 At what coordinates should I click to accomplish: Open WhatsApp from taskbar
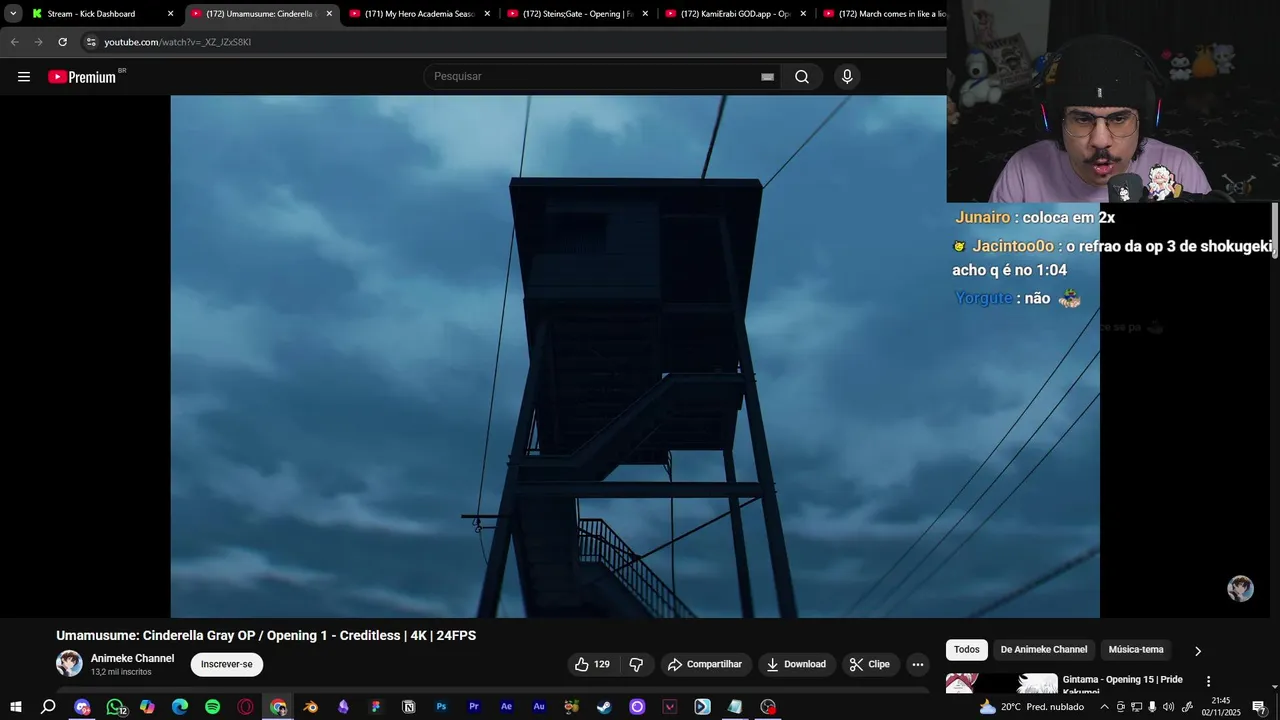coord(115,707)
